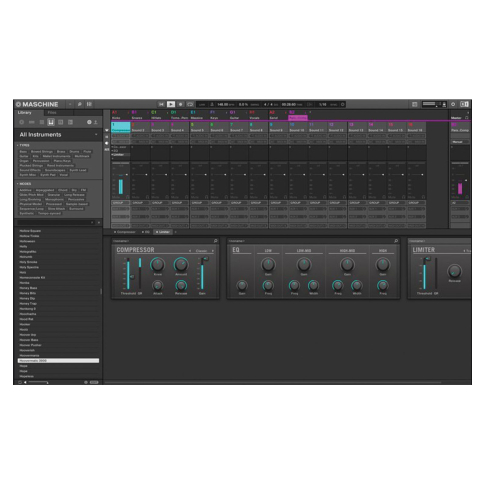This screenshot has width=485, height=485.
Task: Select the Samples file type icon in browser
Action: tap(70, 122)
